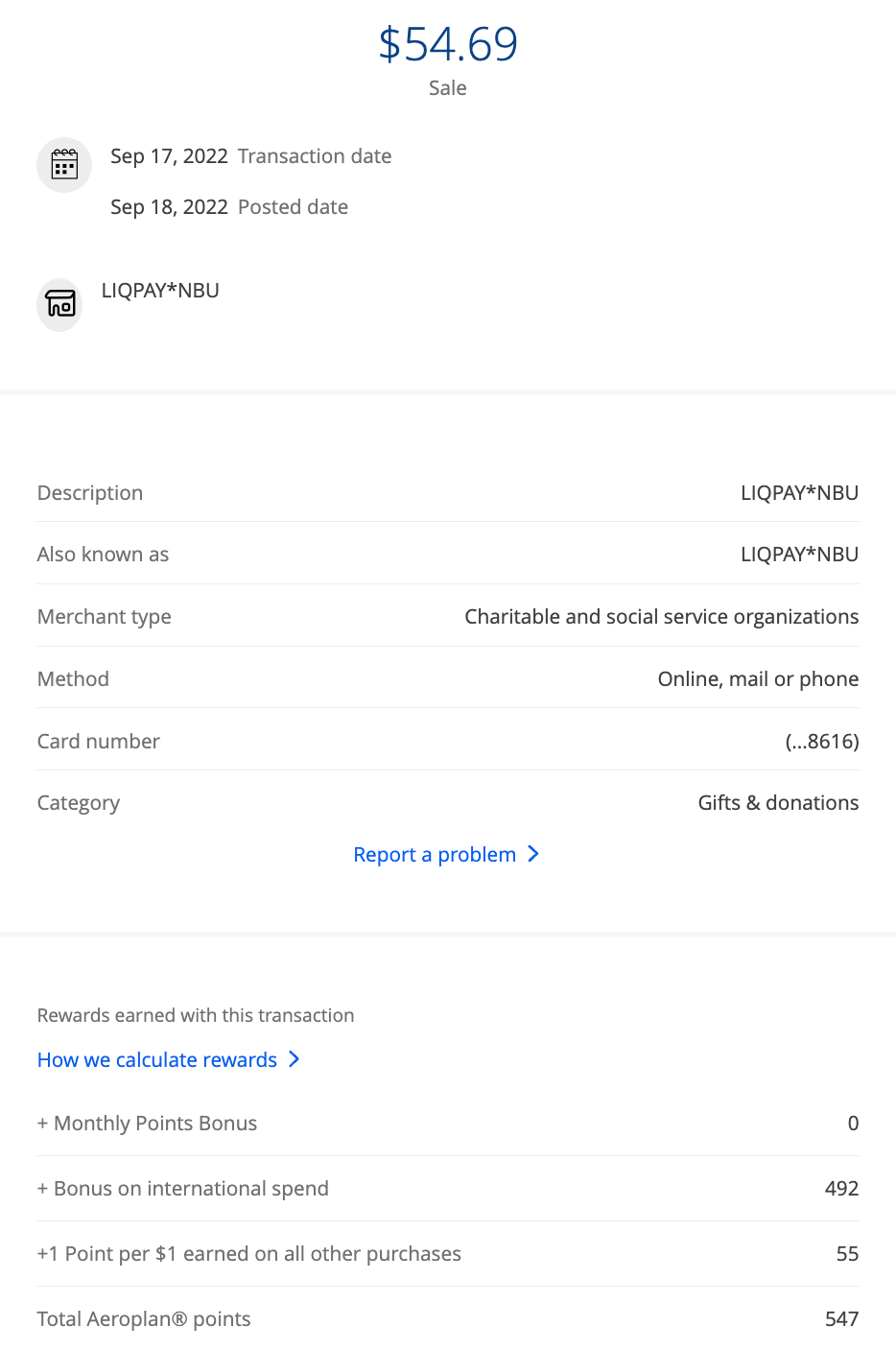Open the Report a problem link
This screenshot has height=1350, width=896.
click(435, 855)
